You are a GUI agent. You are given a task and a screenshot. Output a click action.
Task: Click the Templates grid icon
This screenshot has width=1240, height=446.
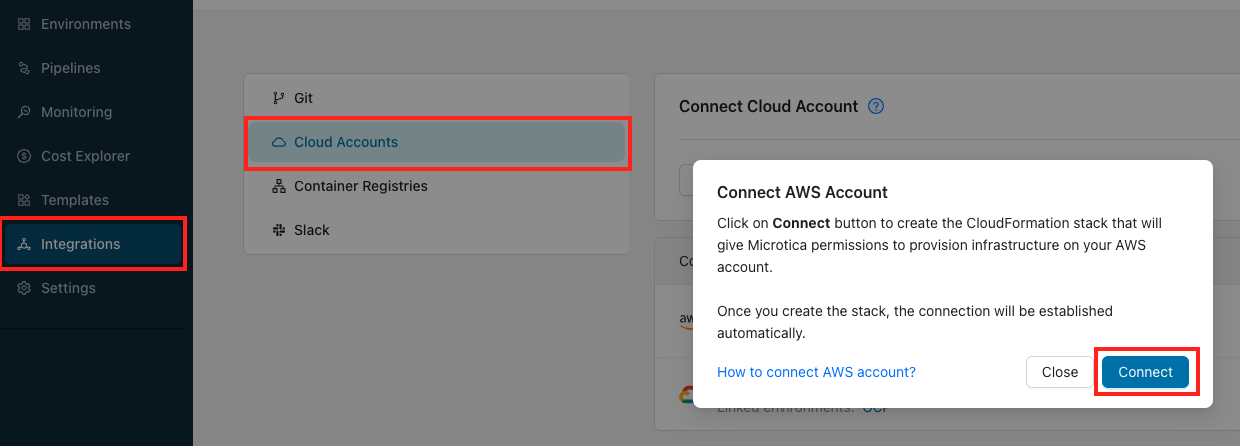[x=24, y=200]
